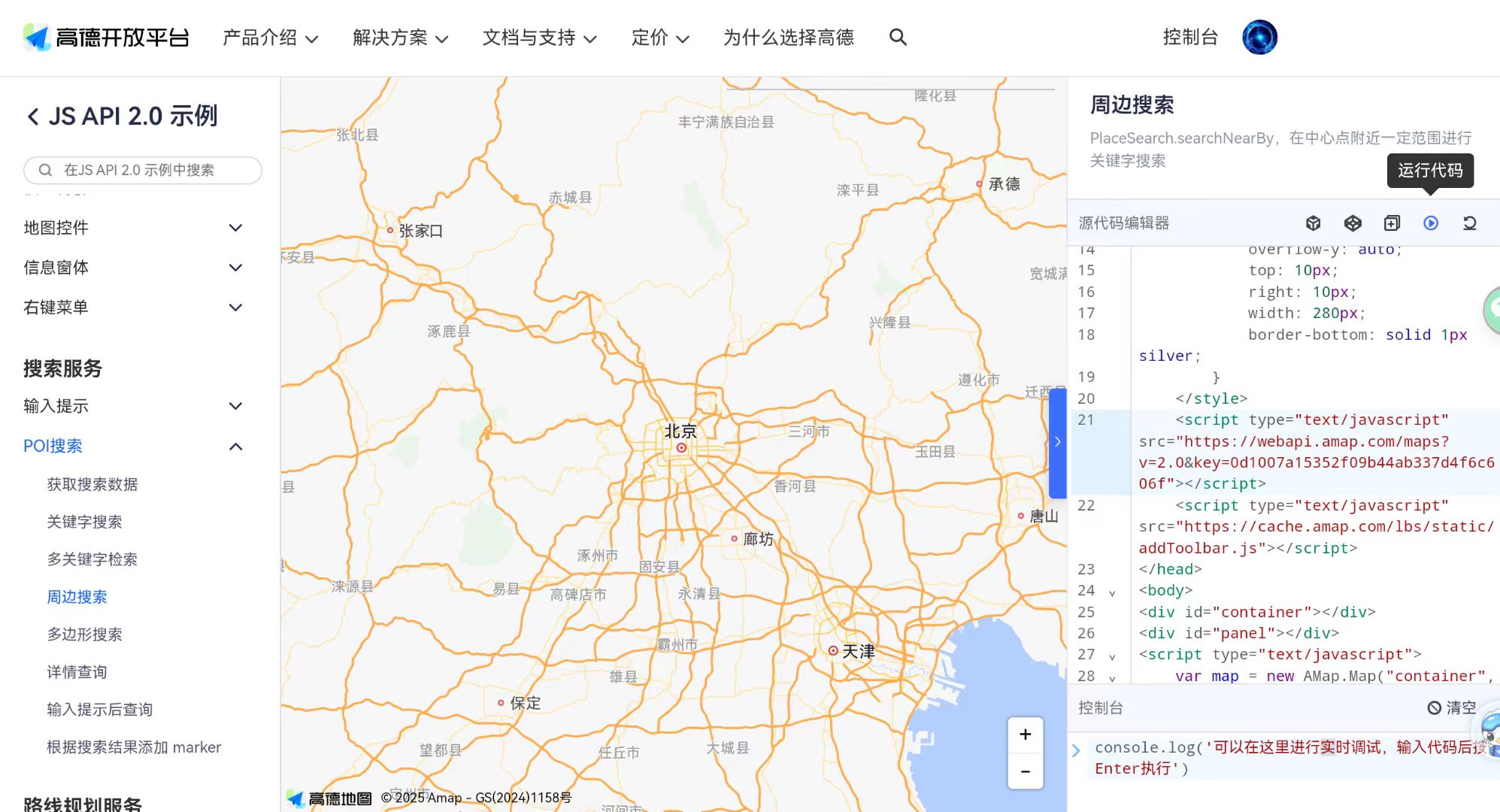Click the user avatar icon
Screen dimensions: 1500x812
1259,38
